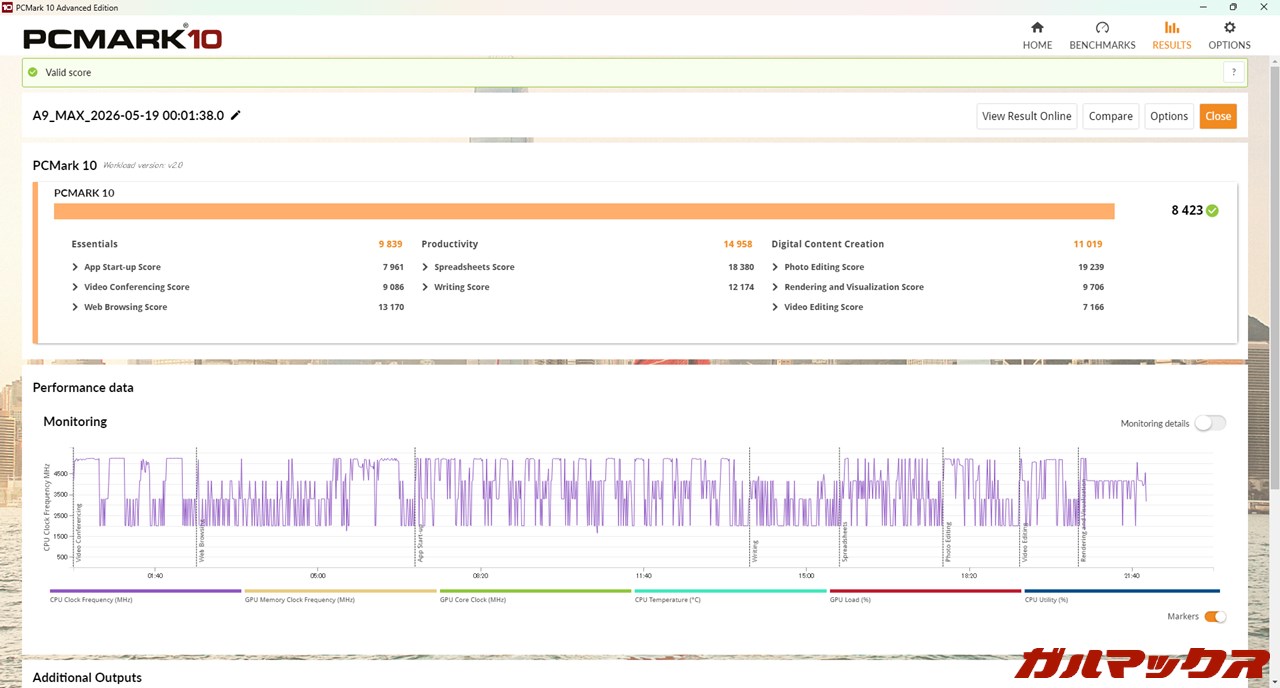Click the Essentials heading
This screenshot has width=1280, height=688.
(94, 244)
